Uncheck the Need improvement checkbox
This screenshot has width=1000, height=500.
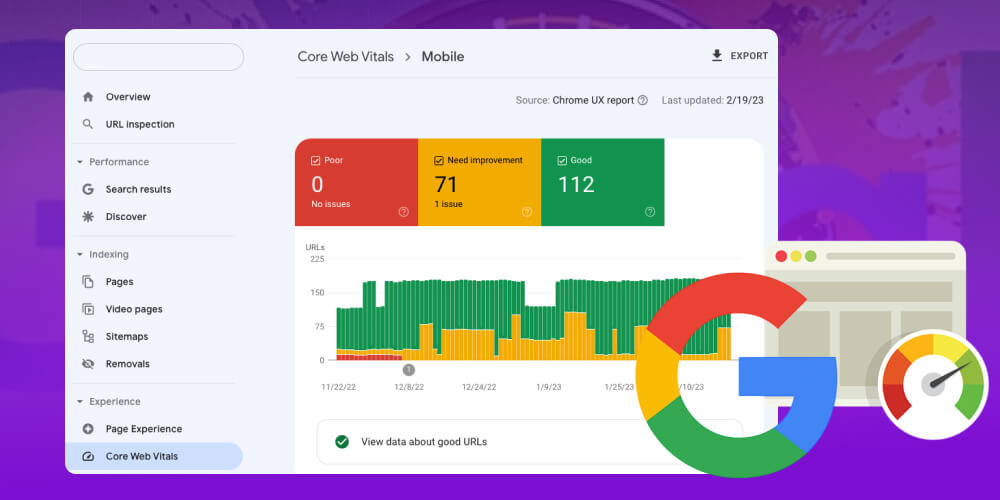pyautogui.click(x=438, y=161)
